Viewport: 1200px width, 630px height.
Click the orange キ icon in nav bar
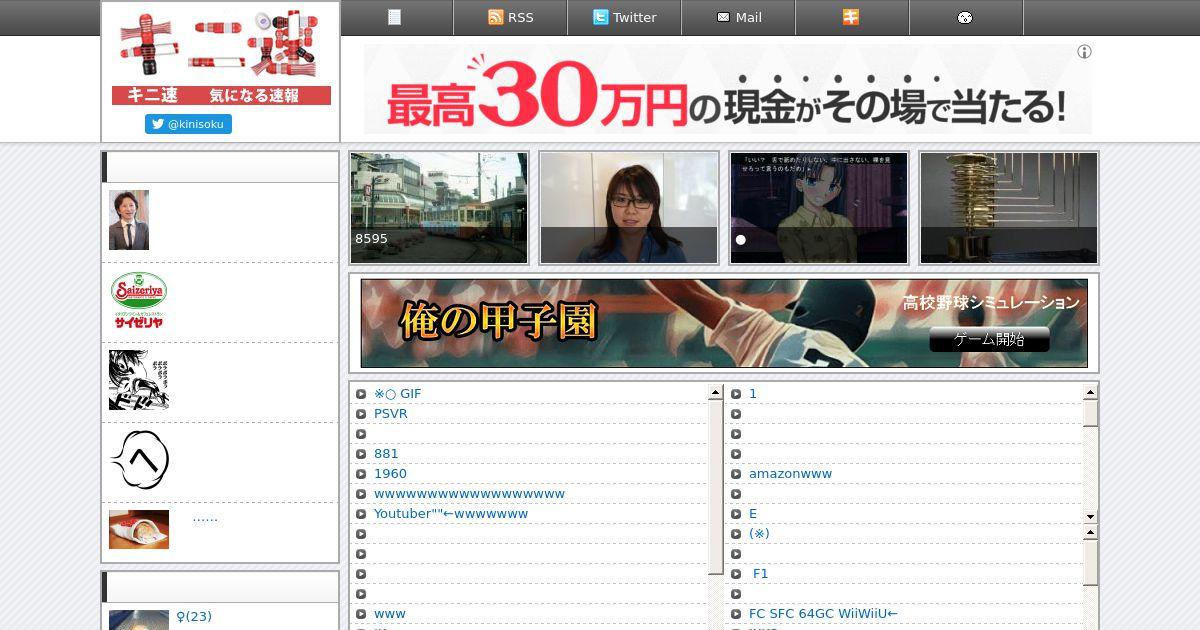[851, 17]
